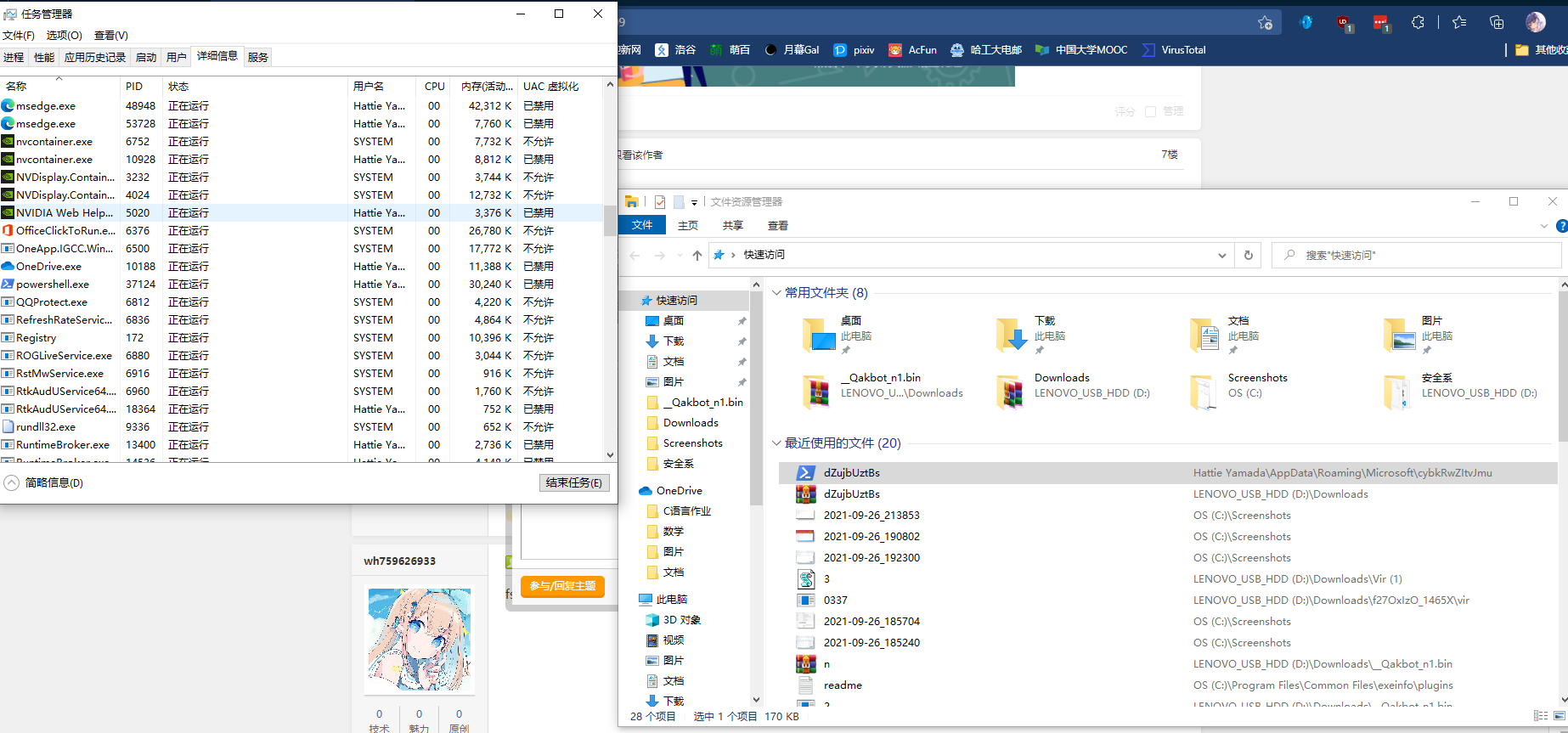Click the Explorer back navigation arrow
Screen dimensions: 1568x733
click(x=635, y=255)
